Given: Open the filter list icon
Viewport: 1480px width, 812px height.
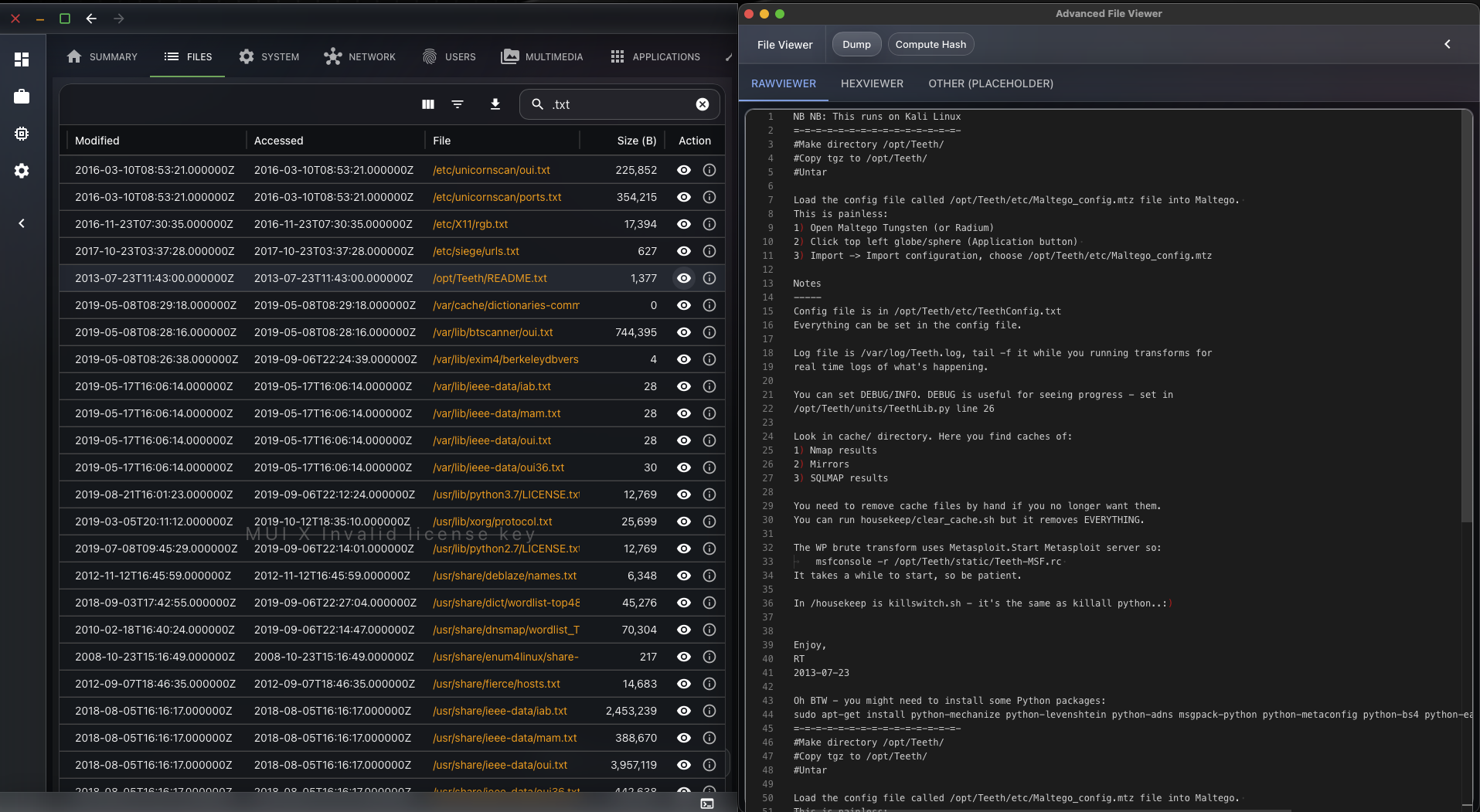Looking at the screenshot, I should click(x=458, y=104).
